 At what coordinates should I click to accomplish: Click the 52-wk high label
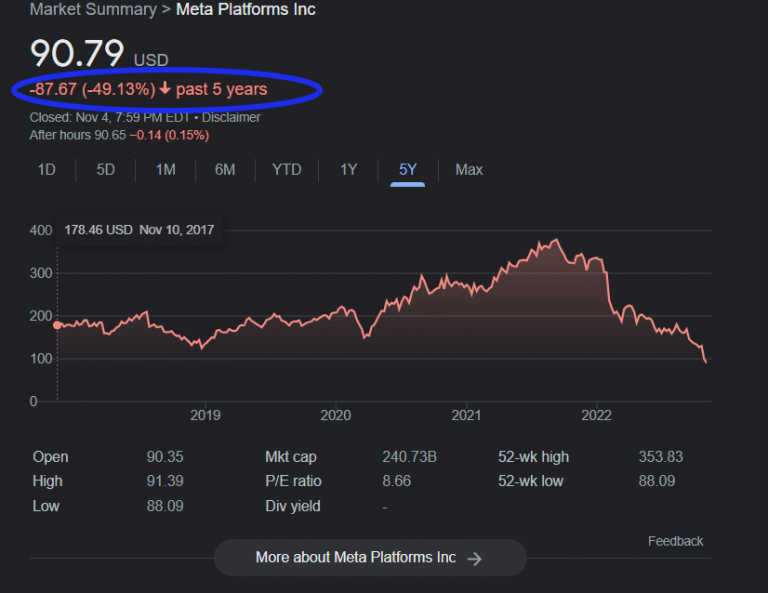[533, 457]
